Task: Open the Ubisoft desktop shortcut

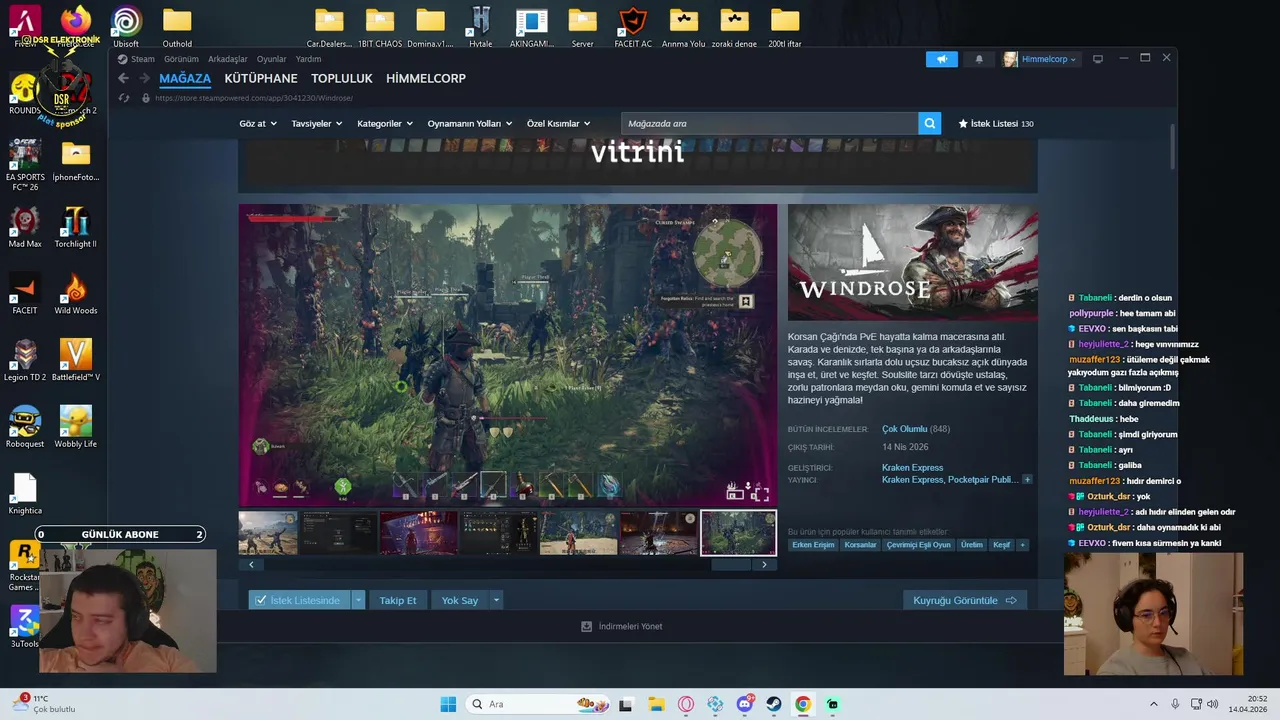Action: click(126, 27)
